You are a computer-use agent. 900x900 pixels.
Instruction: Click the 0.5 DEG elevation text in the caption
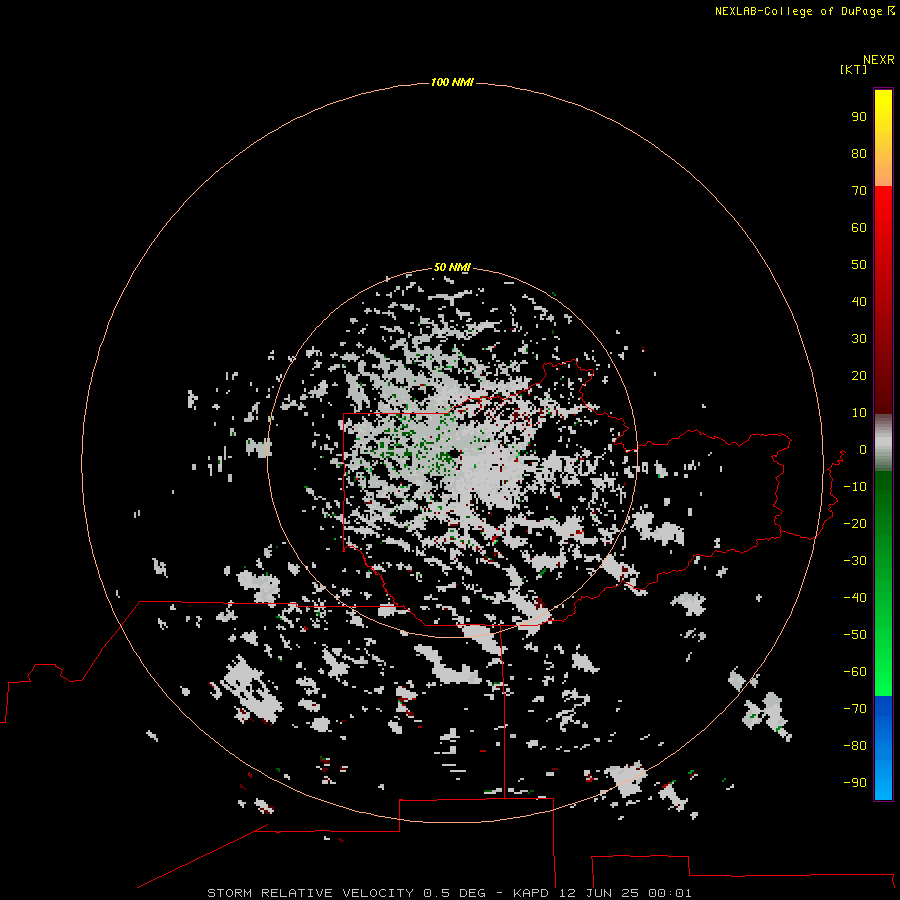(454, 893)
